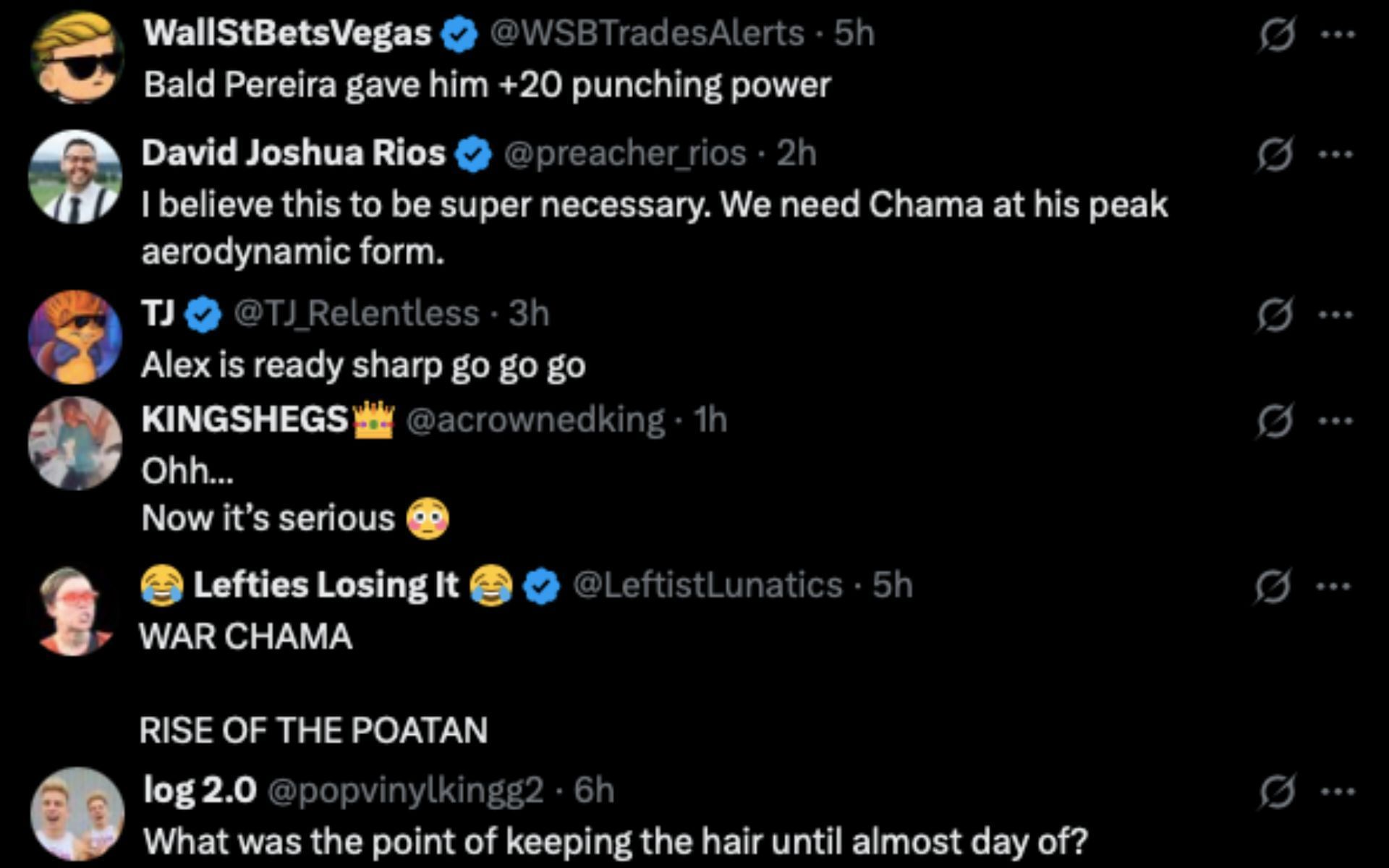The height and width of the screenshot is (868, 1389).
Task: Click the Grok icon on log 2.0 tweet
Action: pos(1277,792)
